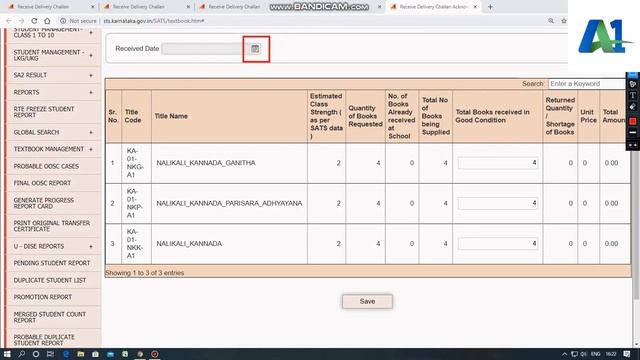Click the Received Date input field
This screenshot has width=640, height=360.
point(203,49)
